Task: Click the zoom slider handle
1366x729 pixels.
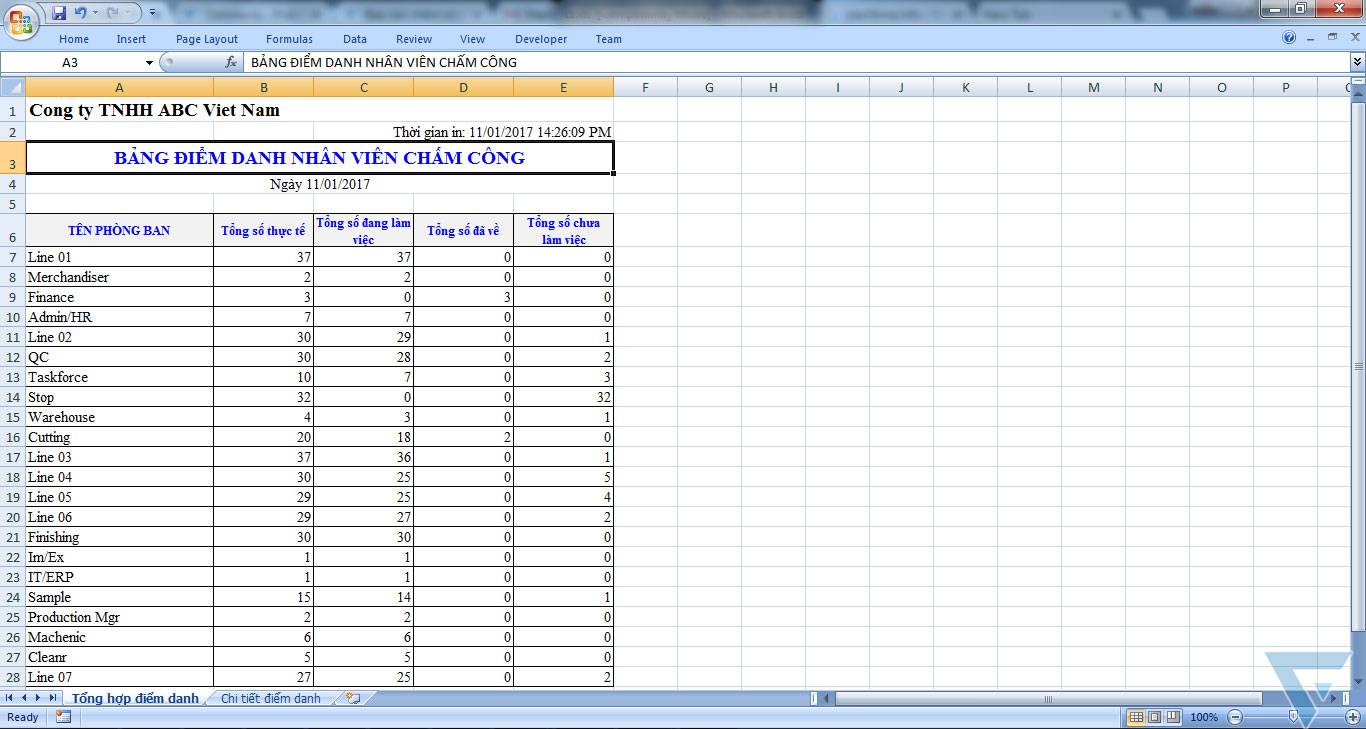Action: [x=1292, y=717]
